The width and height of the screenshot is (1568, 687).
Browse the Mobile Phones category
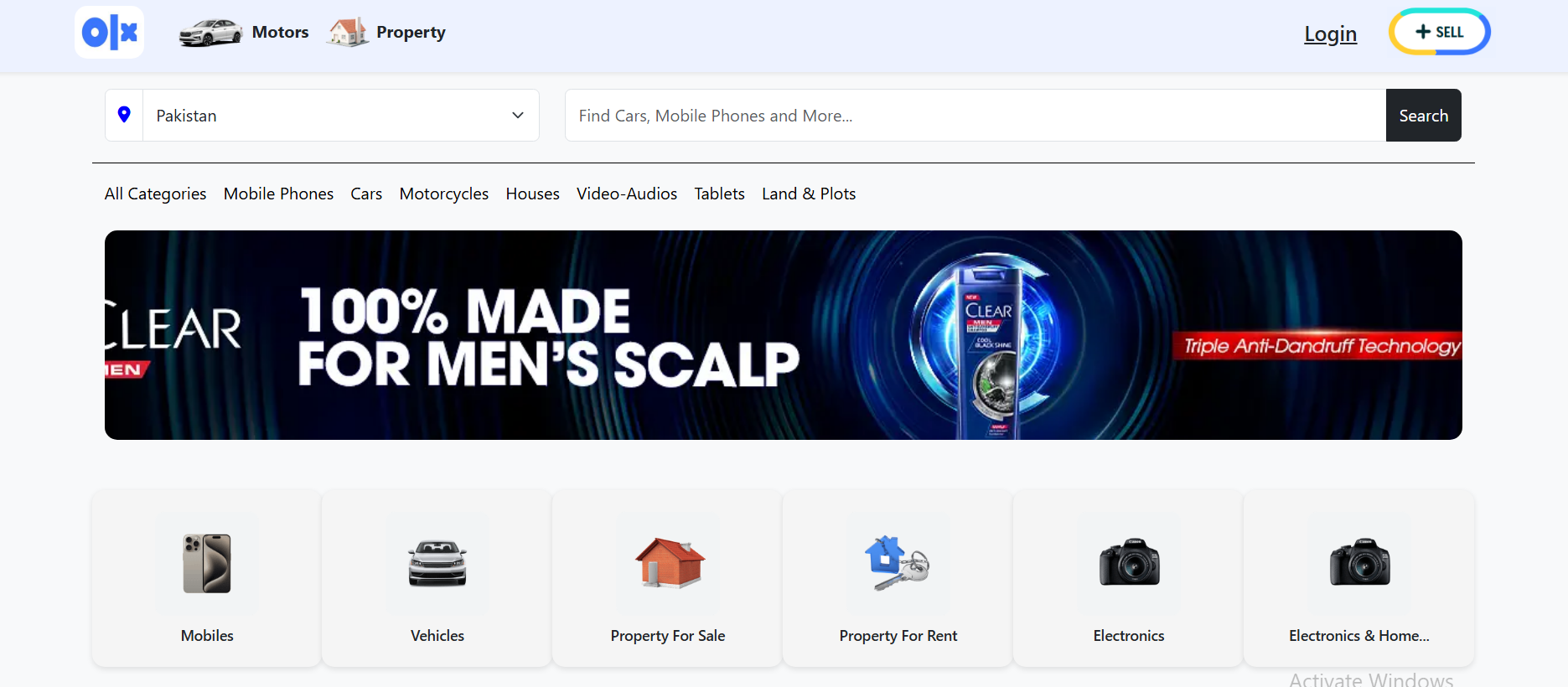[x=278, y=194]
